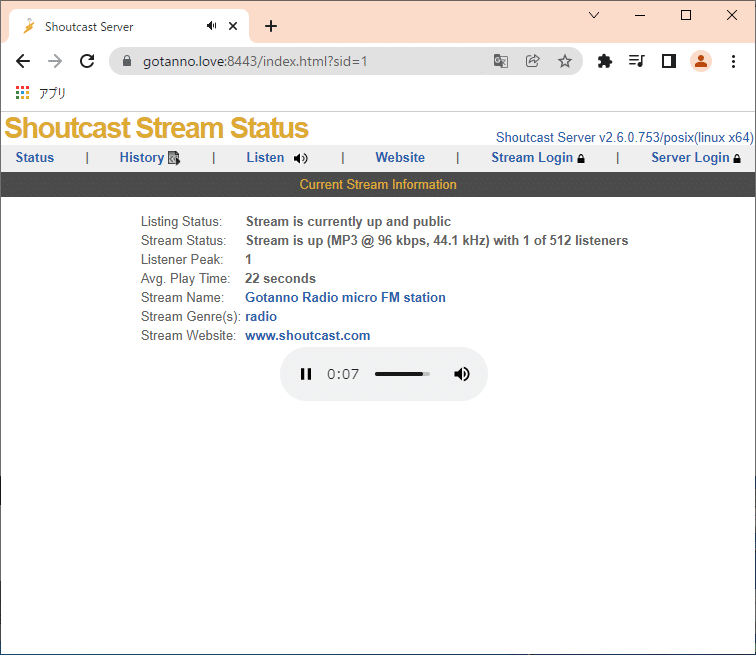Mute the audio player volume
Viewport: 756px width, 655px height.
461,374
